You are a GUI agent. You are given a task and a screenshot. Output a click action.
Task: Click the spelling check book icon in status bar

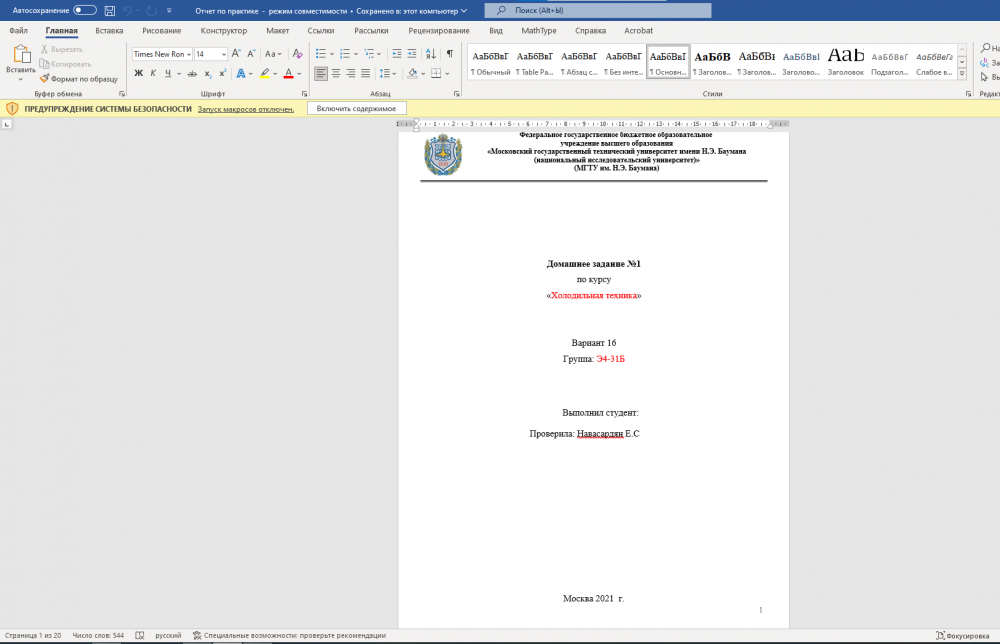(140, 635)
